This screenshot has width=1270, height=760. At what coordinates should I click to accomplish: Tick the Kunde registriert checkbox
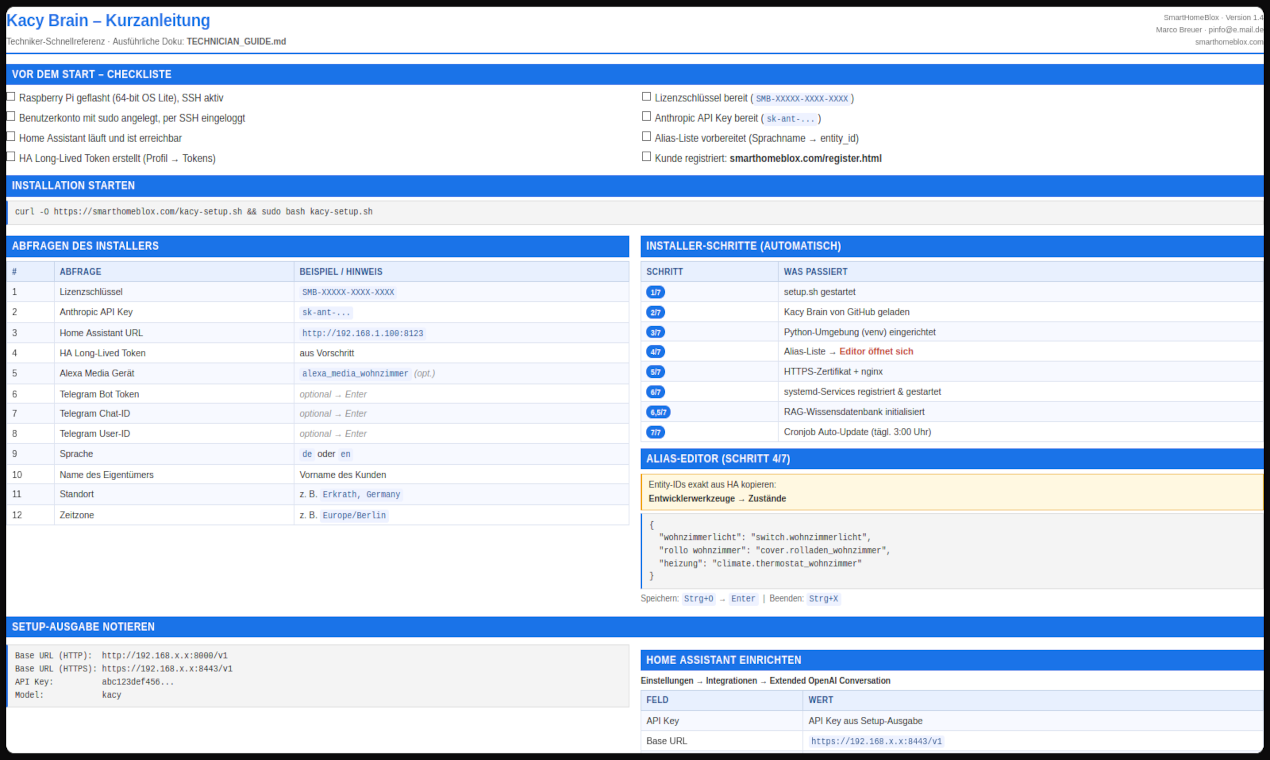[646, 157]
